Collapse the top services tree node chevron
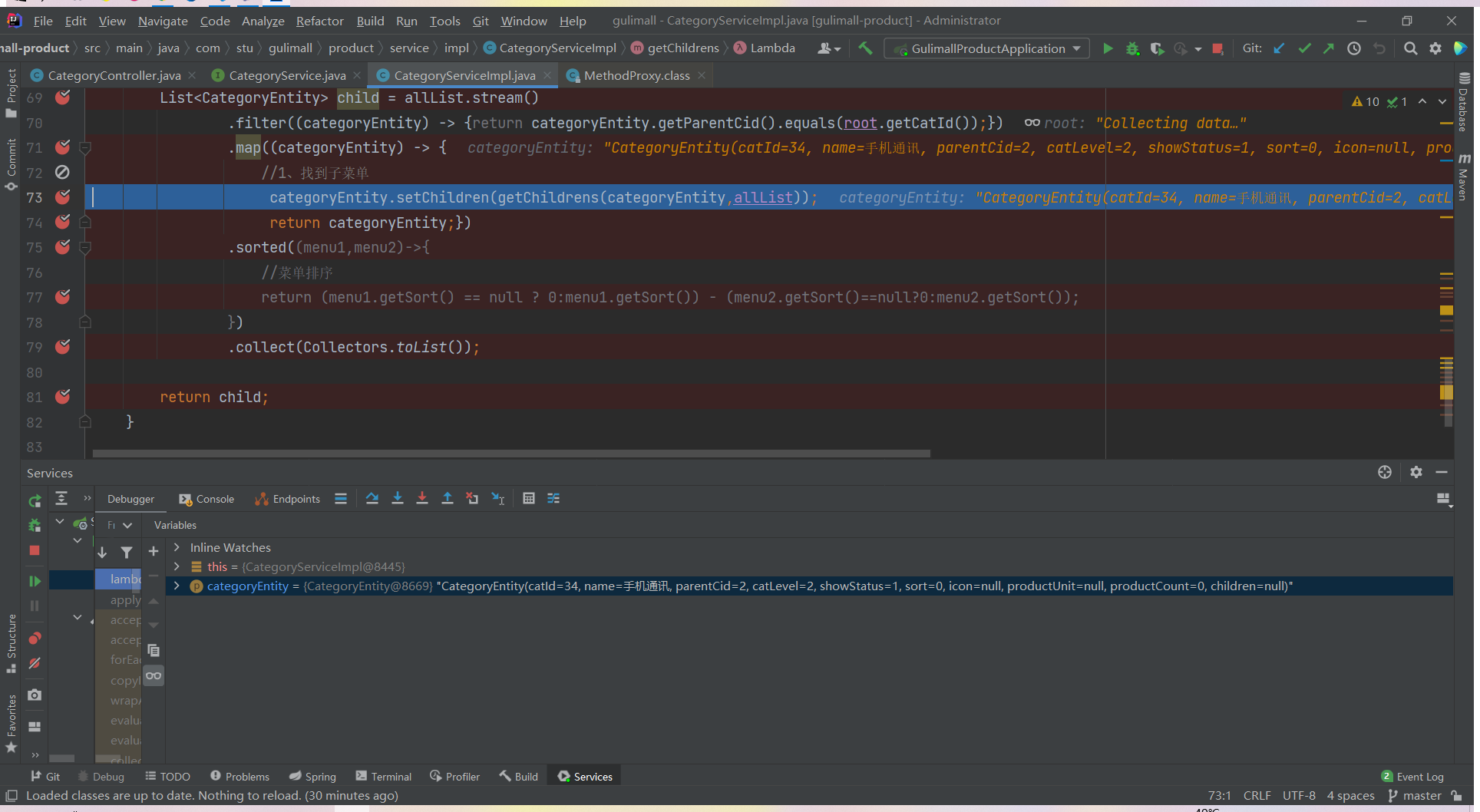 [59, 522]
